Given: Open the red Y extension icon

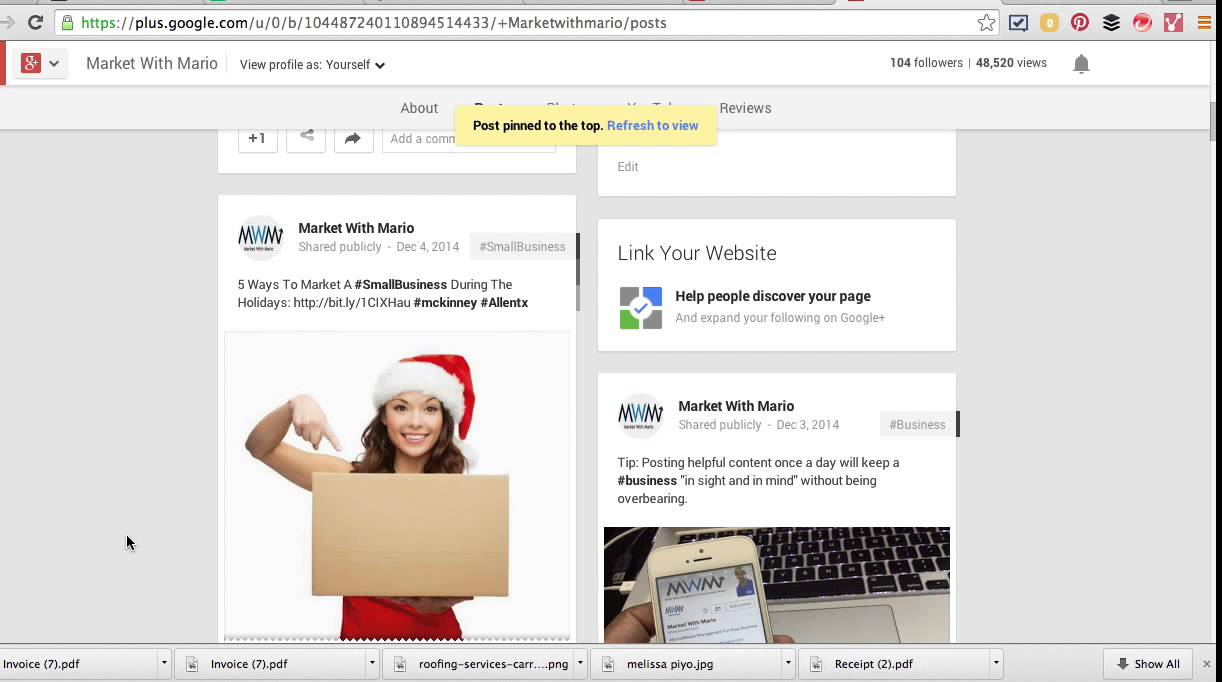Looking at the screenshot, I should [x=1174, y=22].
